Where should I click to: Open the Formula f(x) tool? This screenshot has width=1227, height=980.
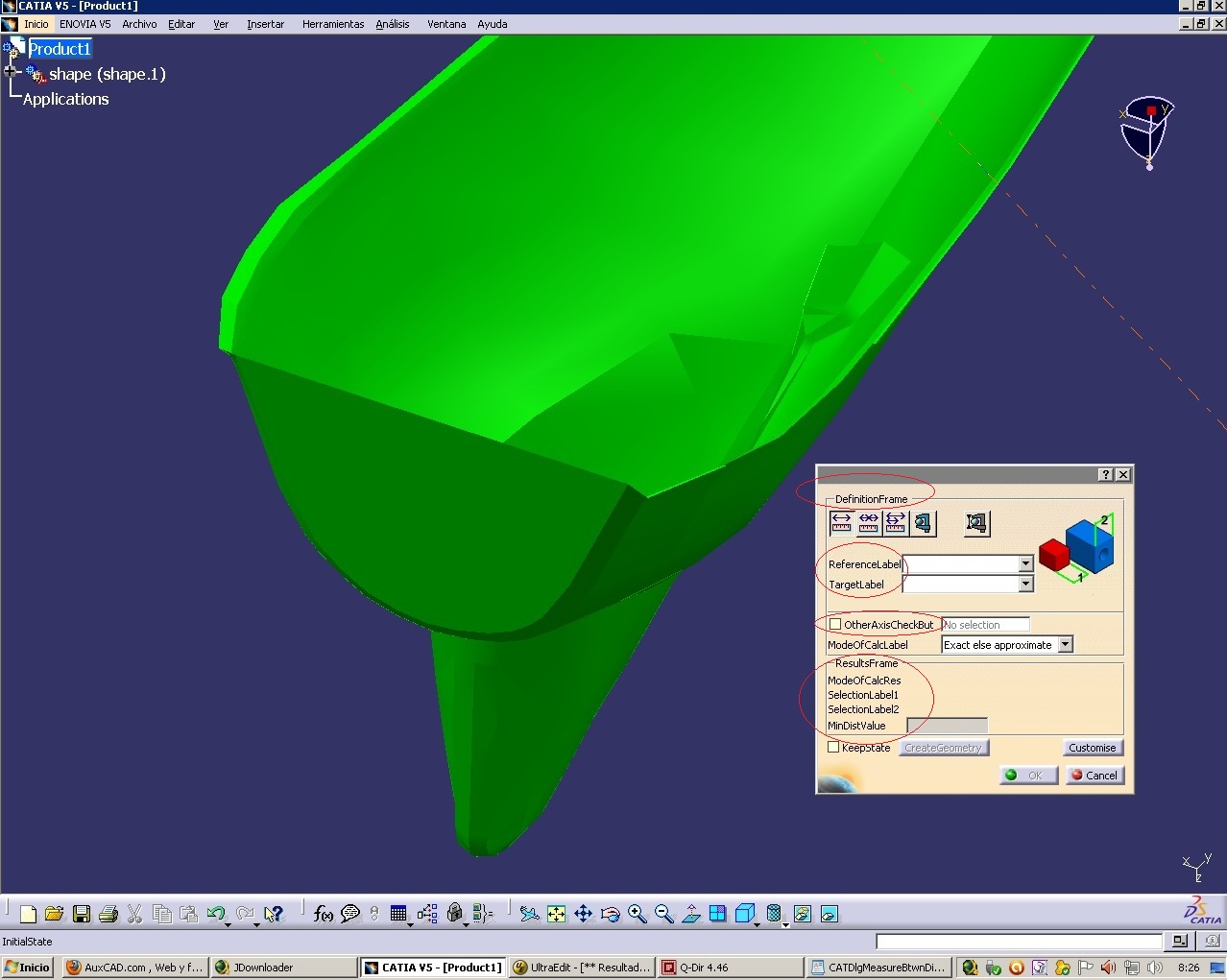click(x=324, y=914)
